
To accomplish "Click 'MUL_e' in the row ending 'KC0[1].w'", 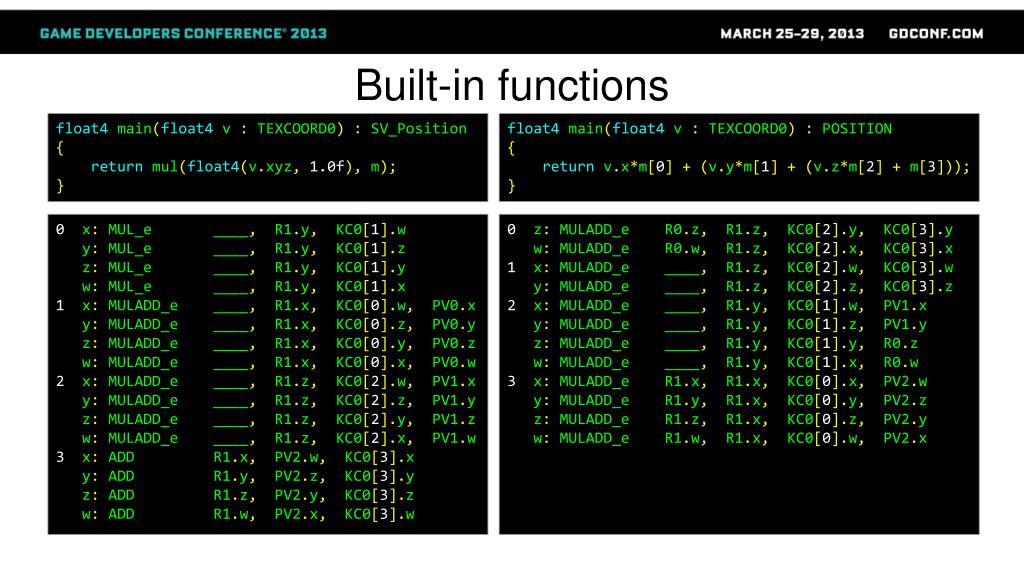I will 129,230.
